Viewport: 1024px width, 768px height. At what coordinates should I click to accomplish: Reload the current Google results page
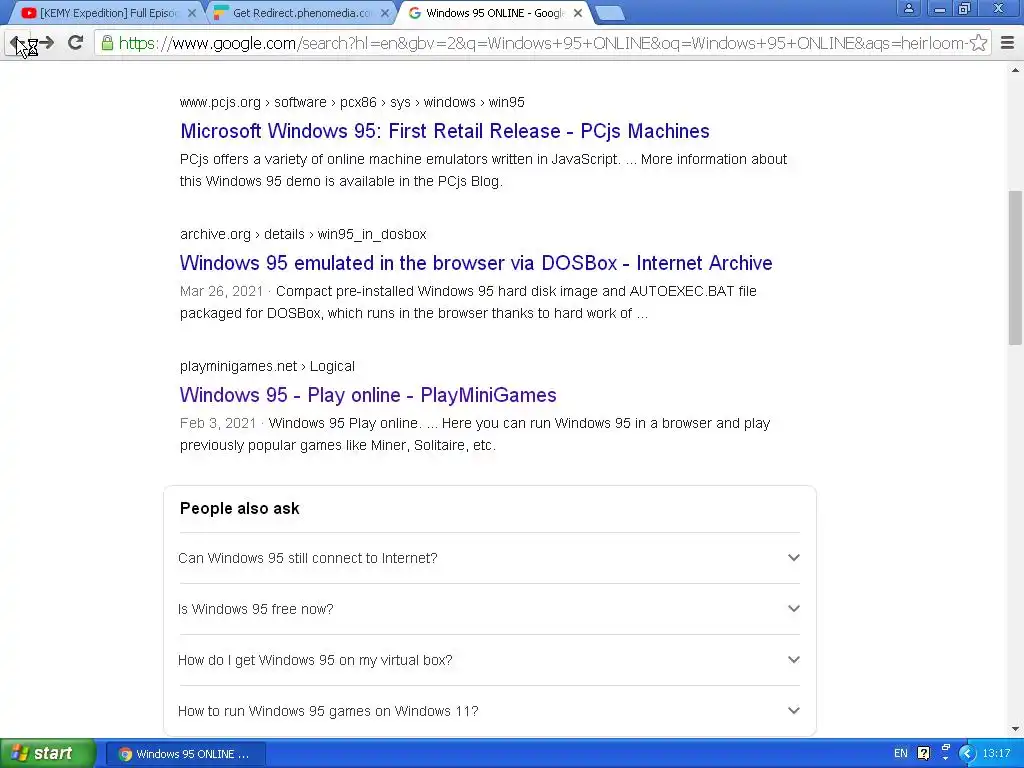pos(76,43)
